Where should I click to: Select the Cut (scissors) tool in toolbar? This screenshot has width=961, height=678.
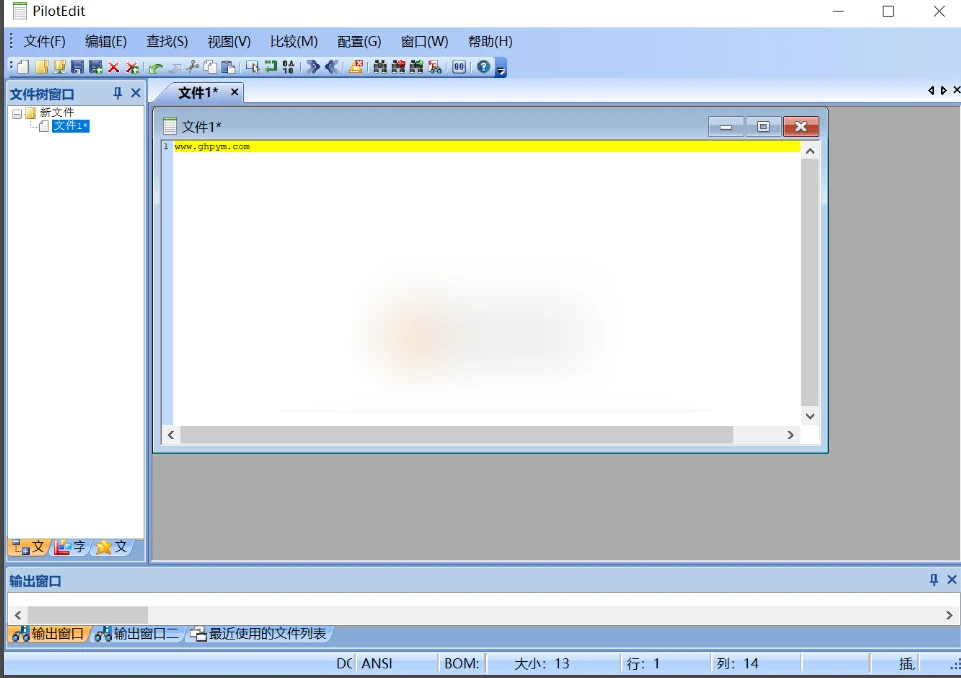[x=194, y=67]
